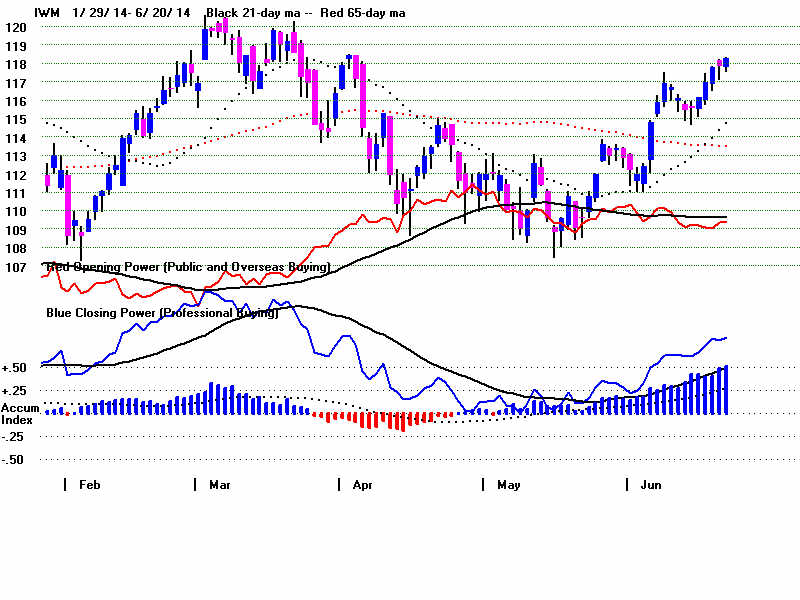
Task: Click the Mar month marker label
Action: pyautogui.click(x=220, y=485)
